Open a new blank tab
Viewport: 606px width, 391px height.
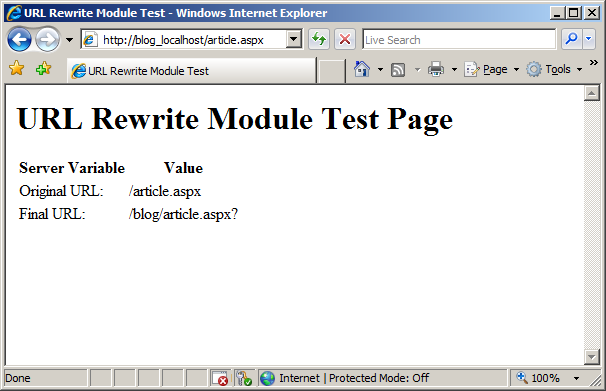pos(331,71)
